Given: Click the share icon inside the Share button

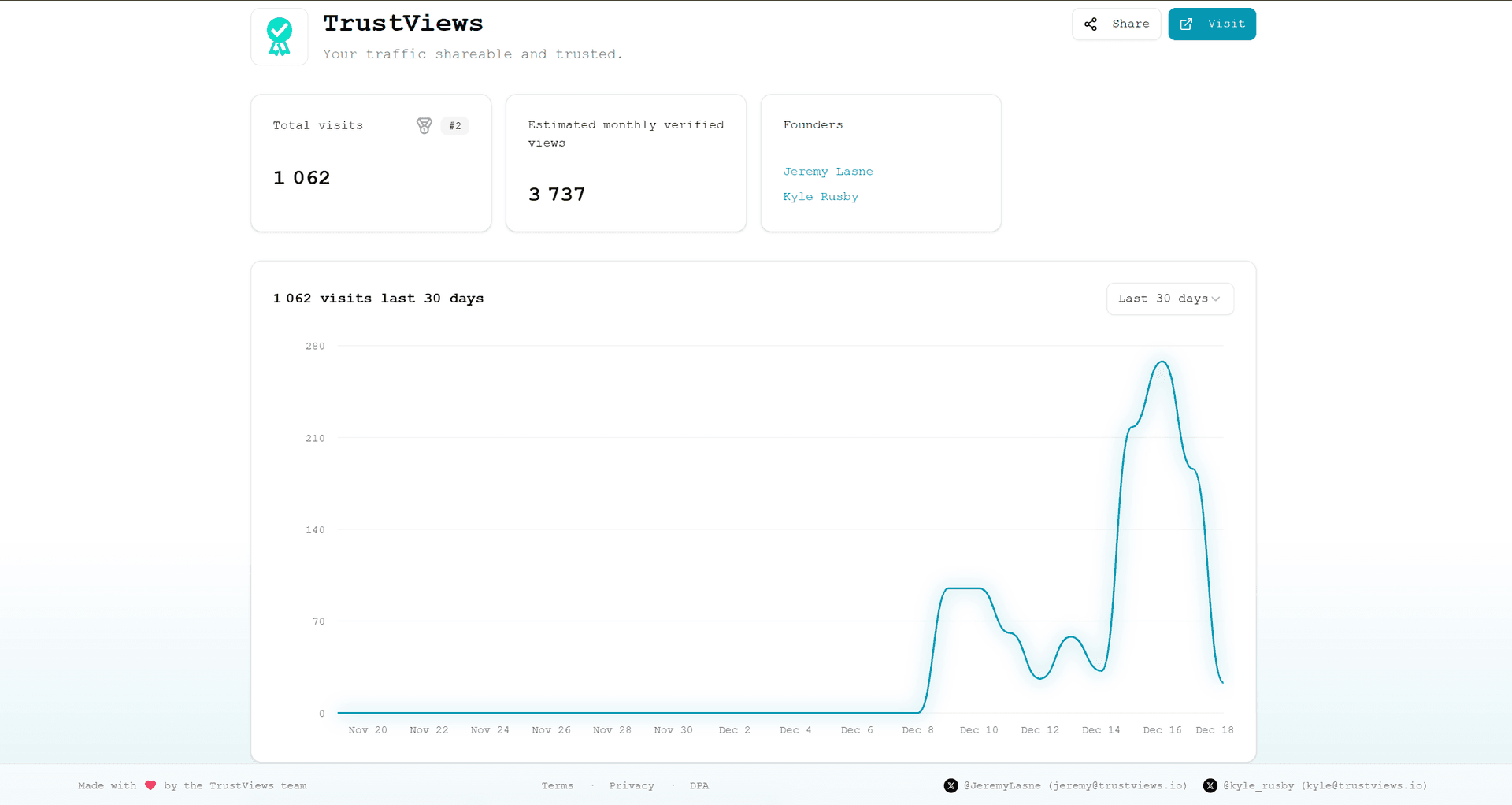Looking at the screenshot, I should [x=1091, y=24].
